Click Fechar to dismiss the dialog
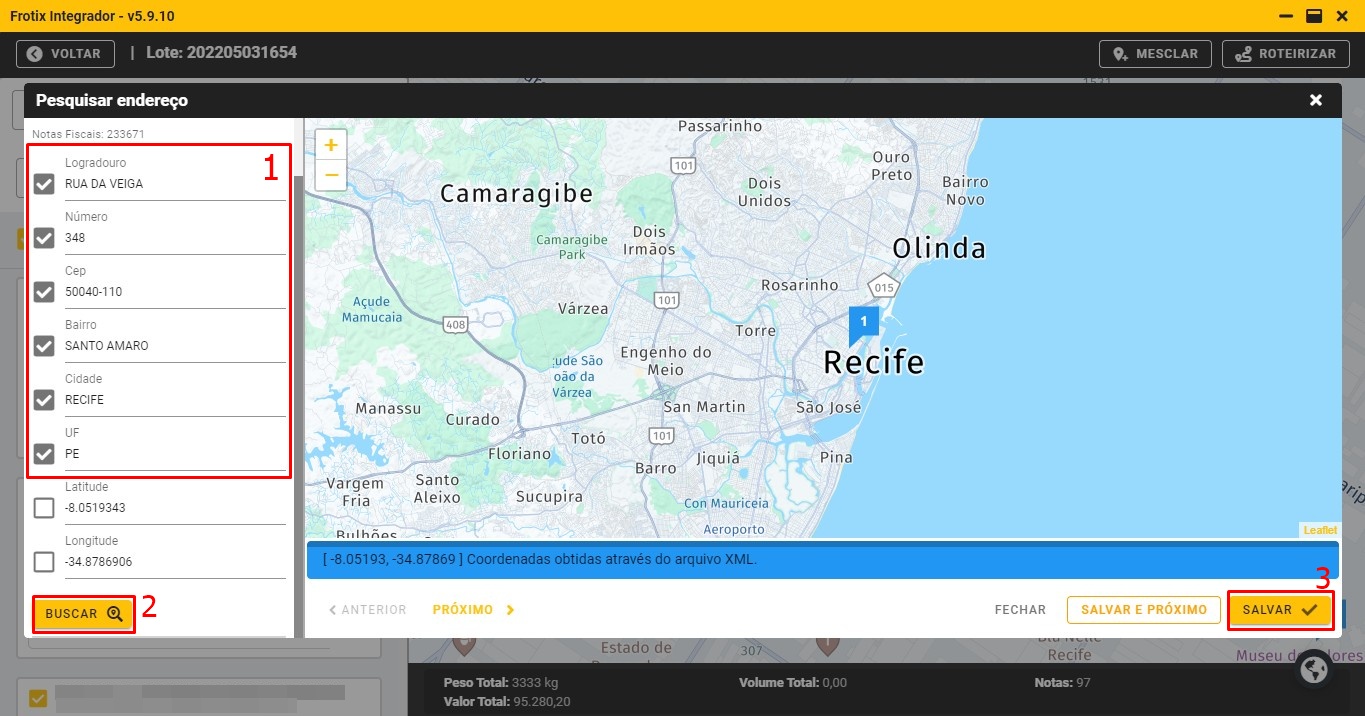Screen dimensions: 1365x716 1020,610
